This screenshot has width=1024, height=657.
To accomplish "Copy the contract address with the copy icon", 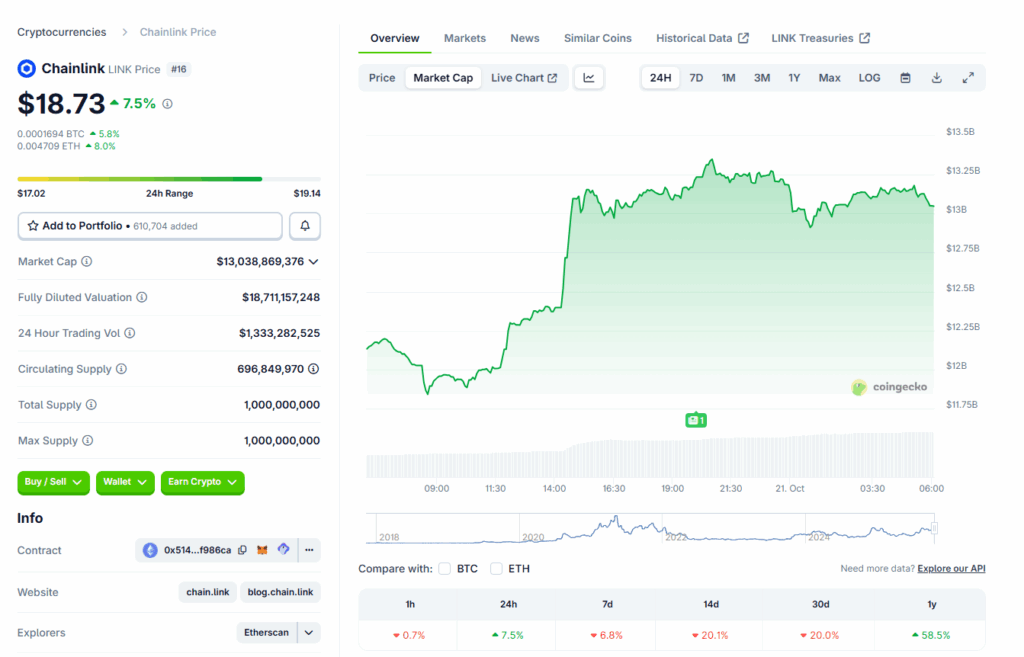I will pos(242,550).
